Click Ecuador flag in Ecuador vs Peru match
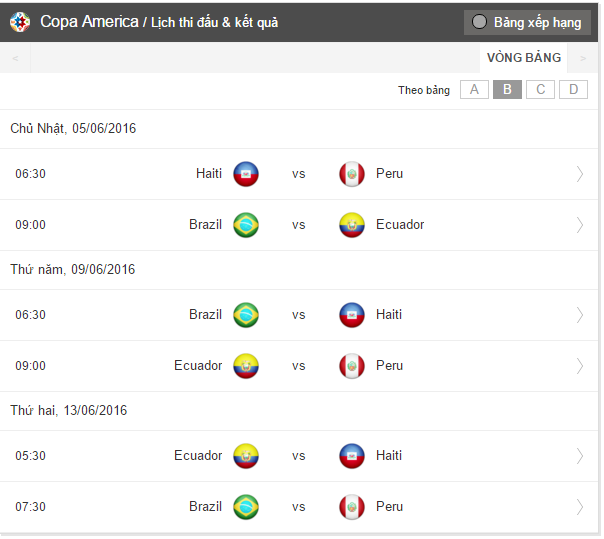Screen dimensions: 604x539 click(x=246, y=366)
